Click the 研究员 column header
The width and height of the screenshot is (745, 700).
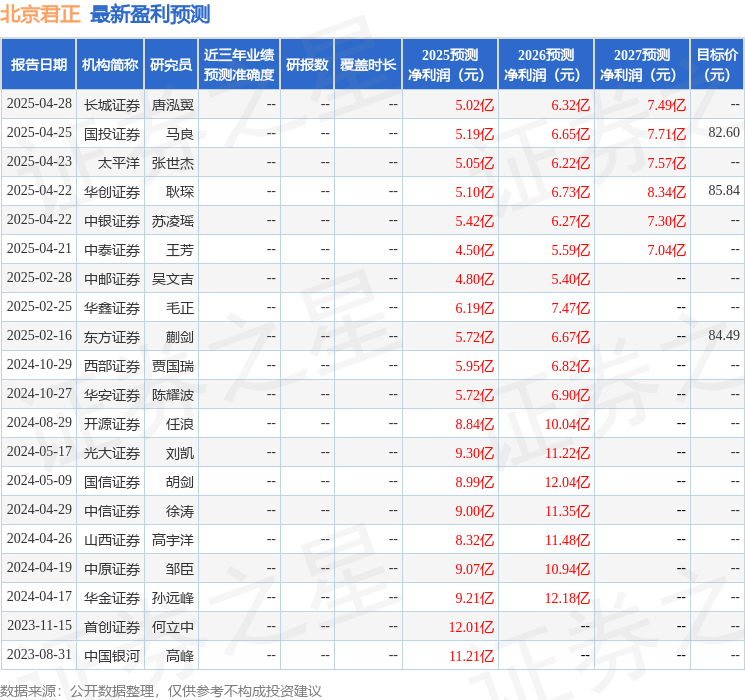171,65
